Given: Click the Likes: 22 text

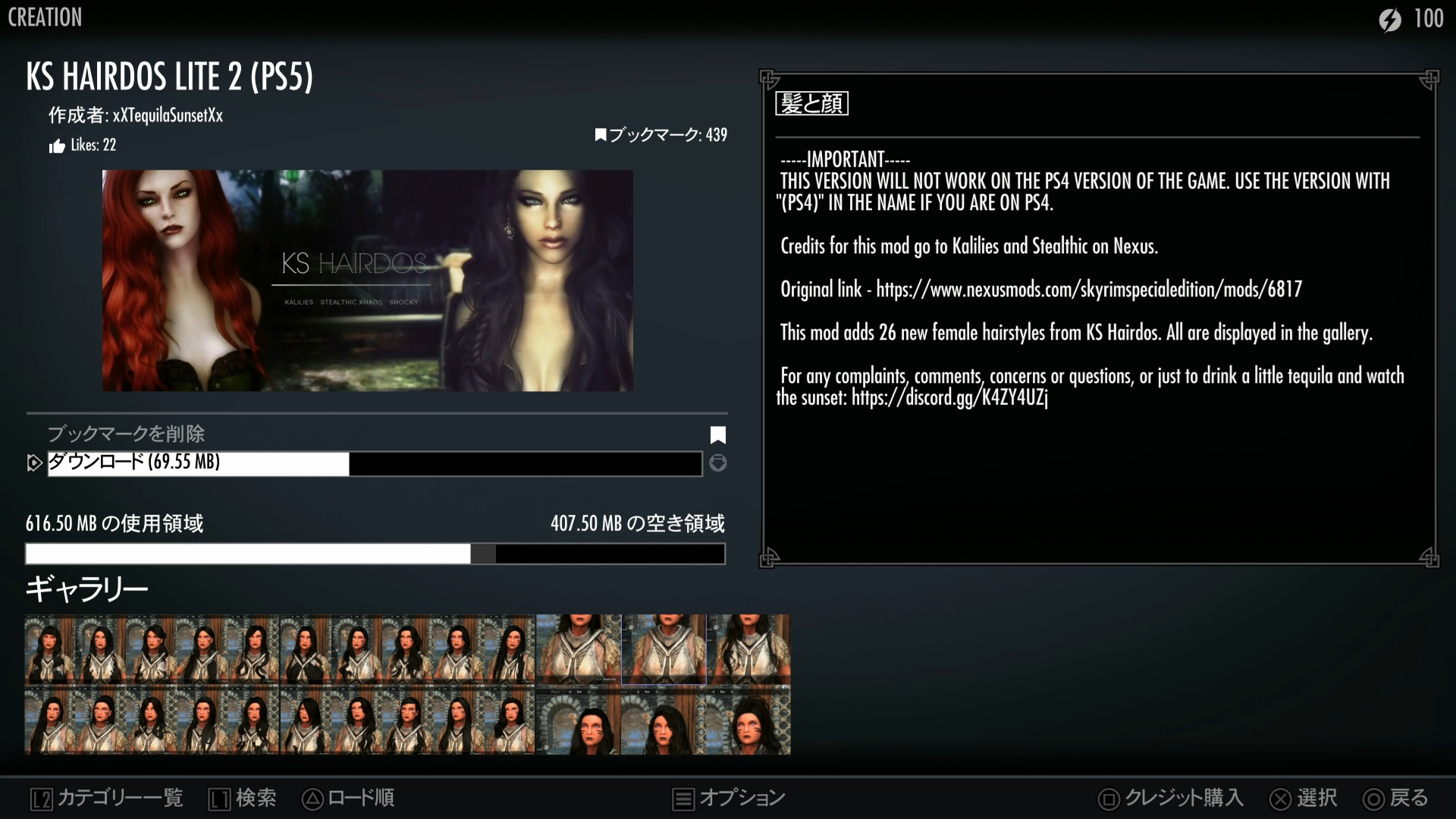Looking at the screenshot, I should 93,145.
